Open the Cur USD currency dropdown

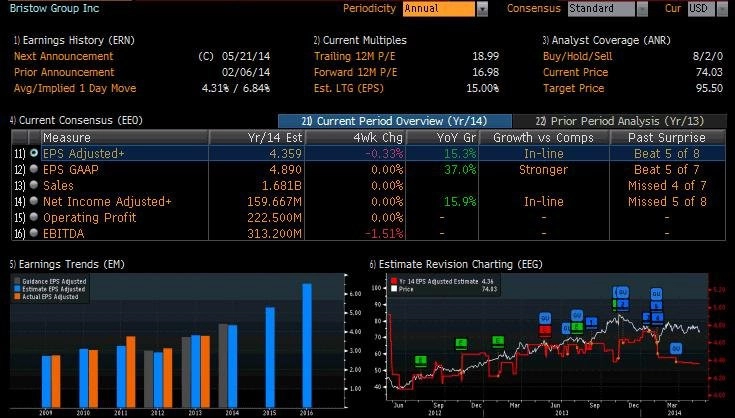tap(722, 8)
